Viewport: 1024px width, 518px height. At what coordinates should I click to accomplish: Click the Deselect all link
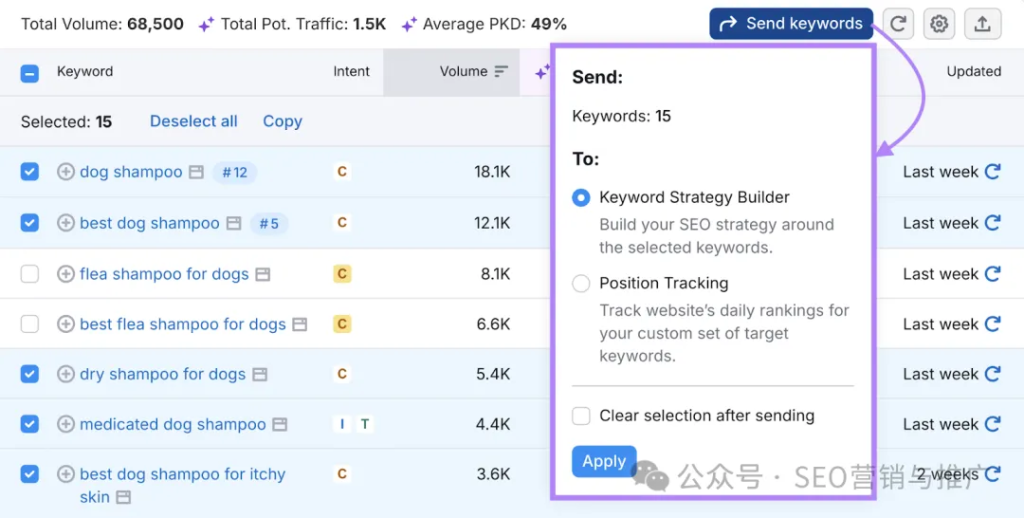tap(193, 121)
